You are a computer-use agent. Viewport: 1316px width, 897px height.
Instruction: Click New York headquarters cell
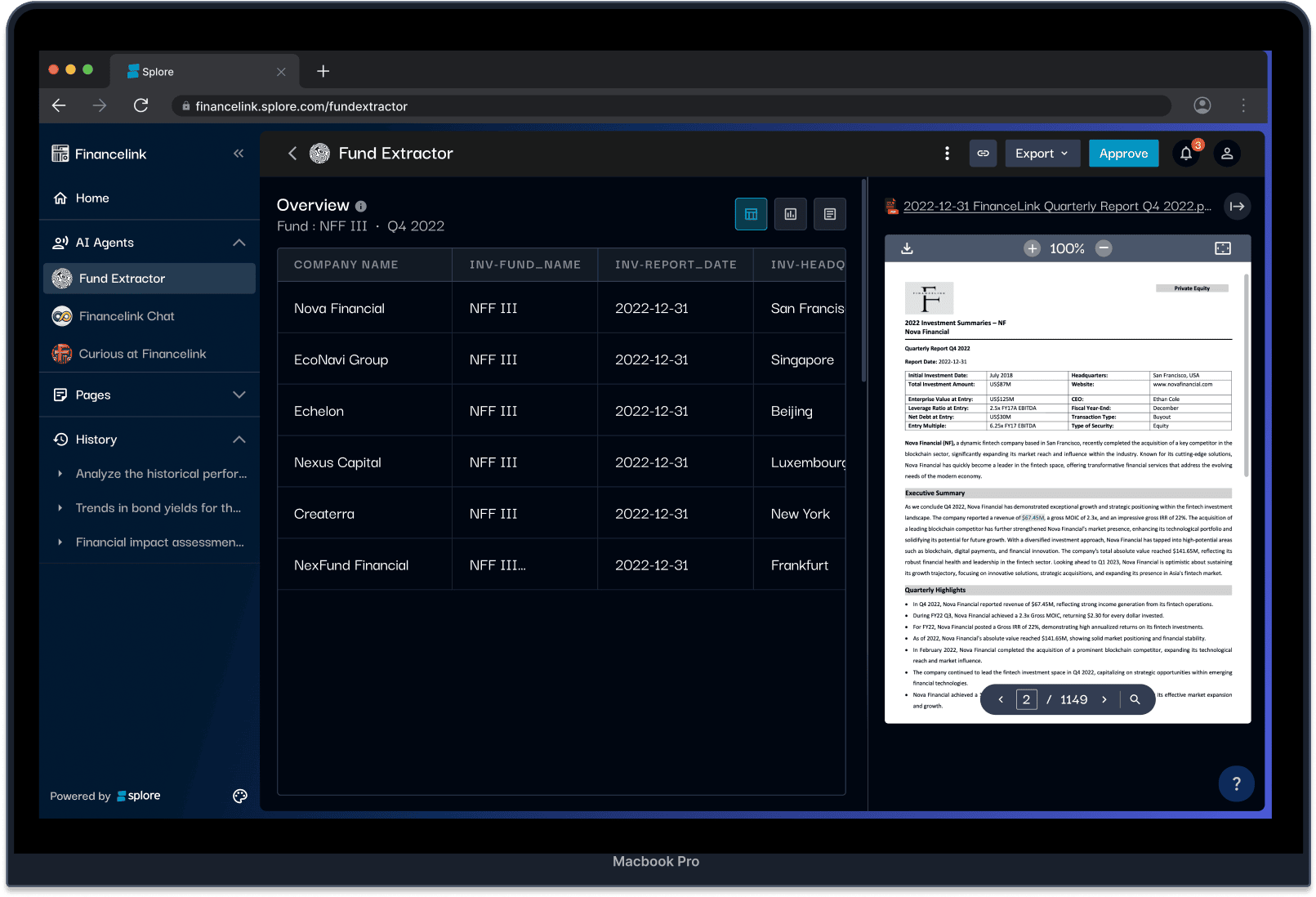coord(800,514)
